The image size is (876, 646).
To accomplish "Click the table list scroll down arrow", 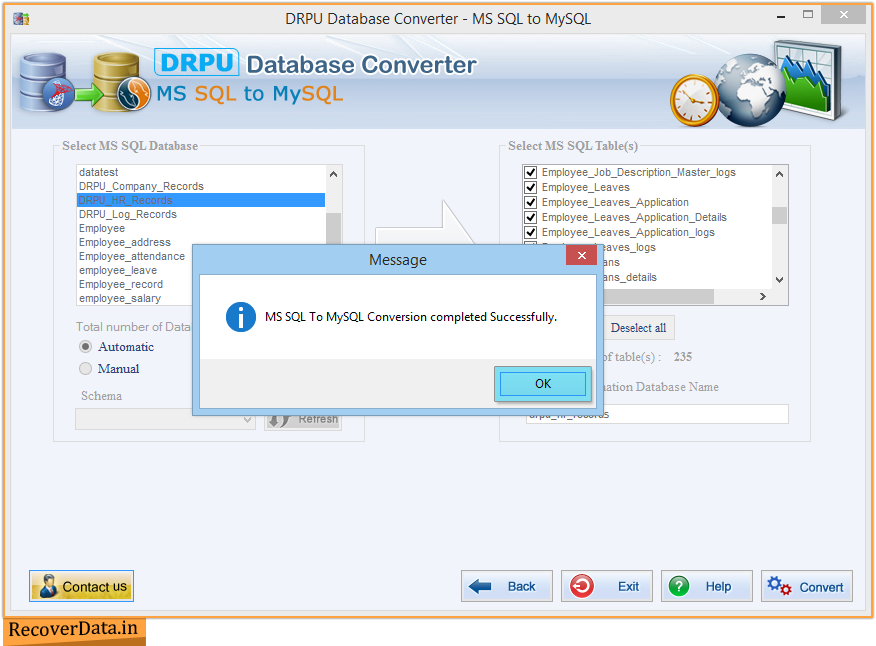I will [x=779, y=279].
